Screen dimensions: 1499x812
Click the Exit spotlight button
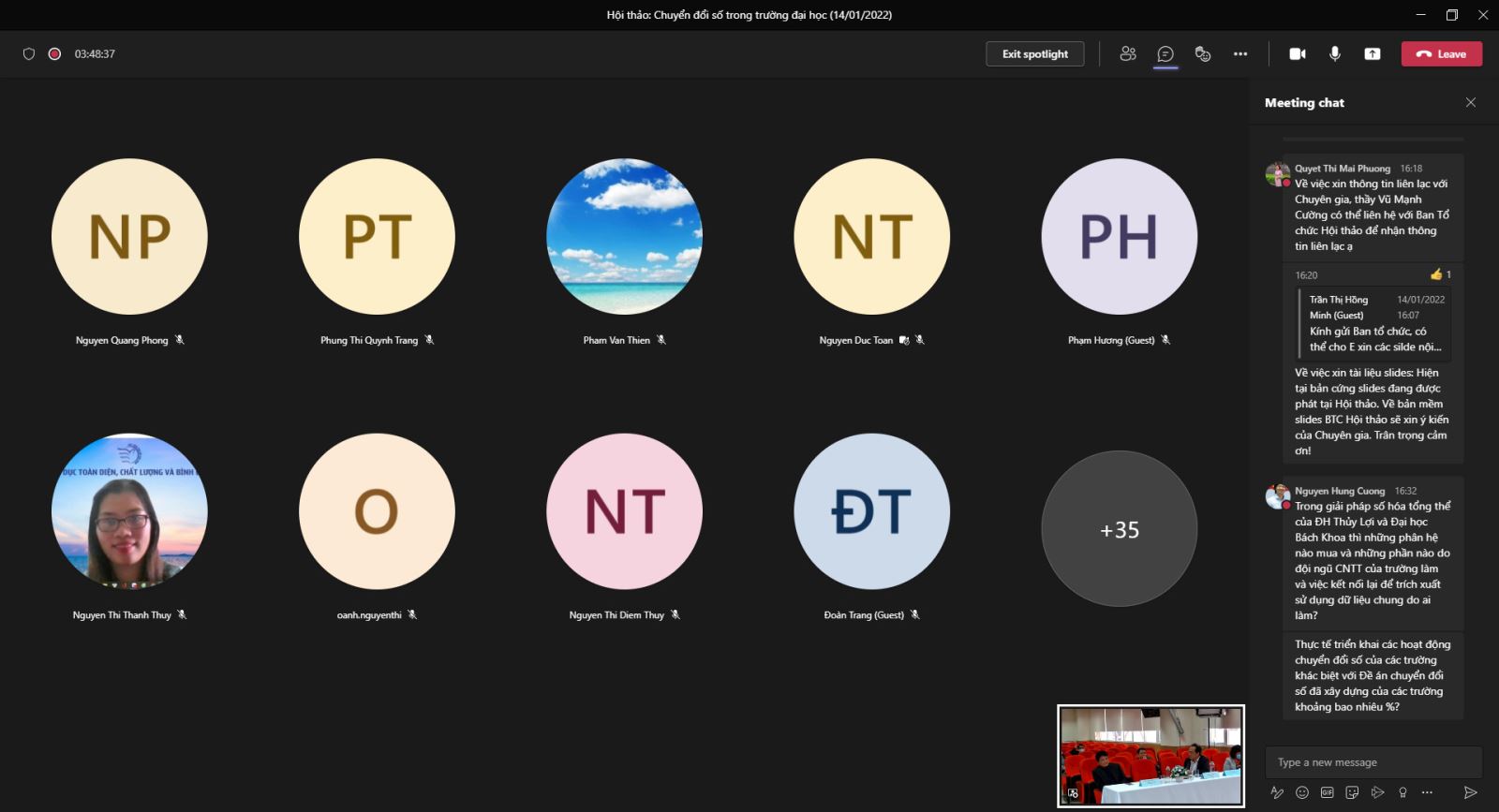pyautogui.click(x=1034, y=54)
